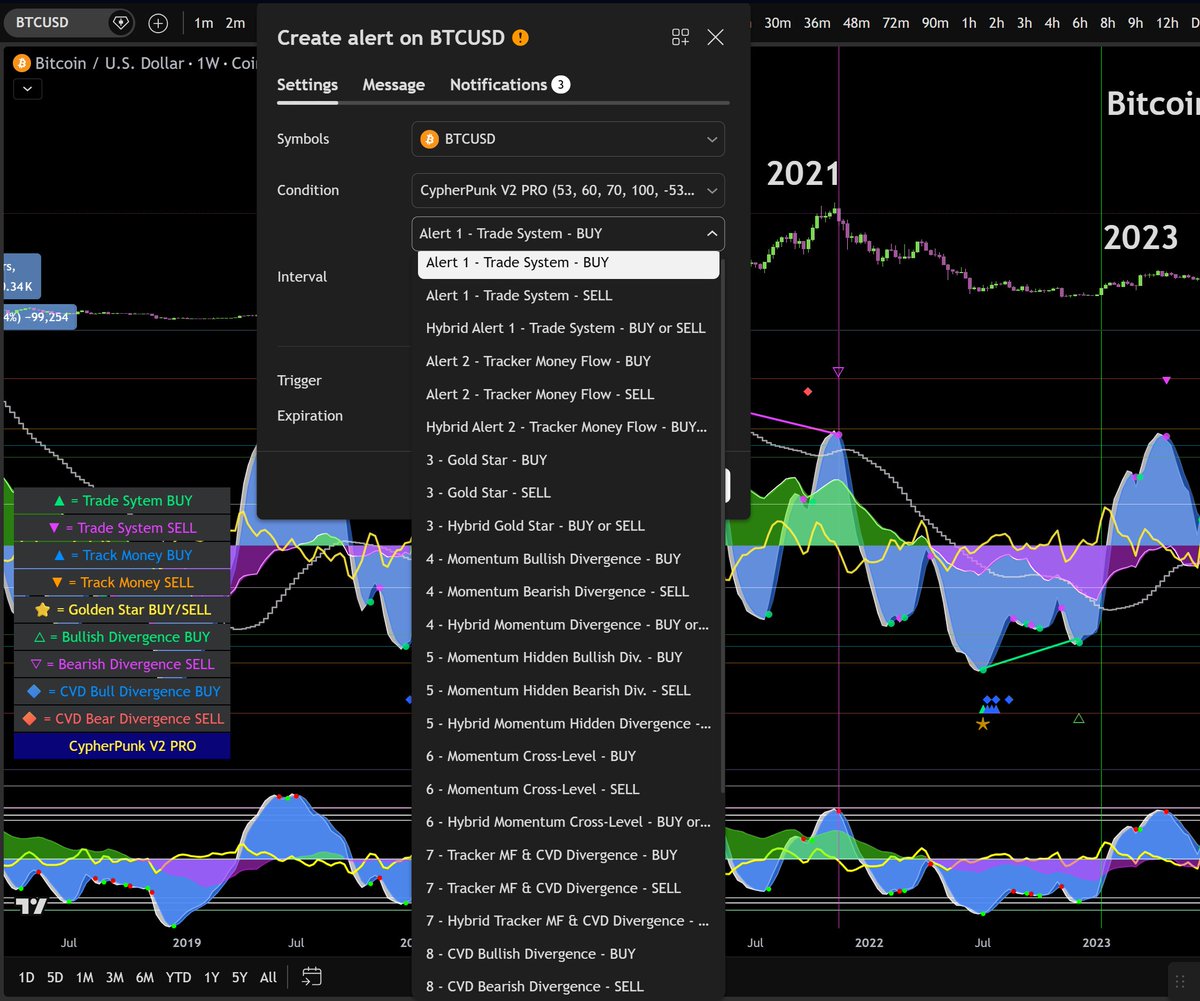Select the 1M date range

click(85, 977)
